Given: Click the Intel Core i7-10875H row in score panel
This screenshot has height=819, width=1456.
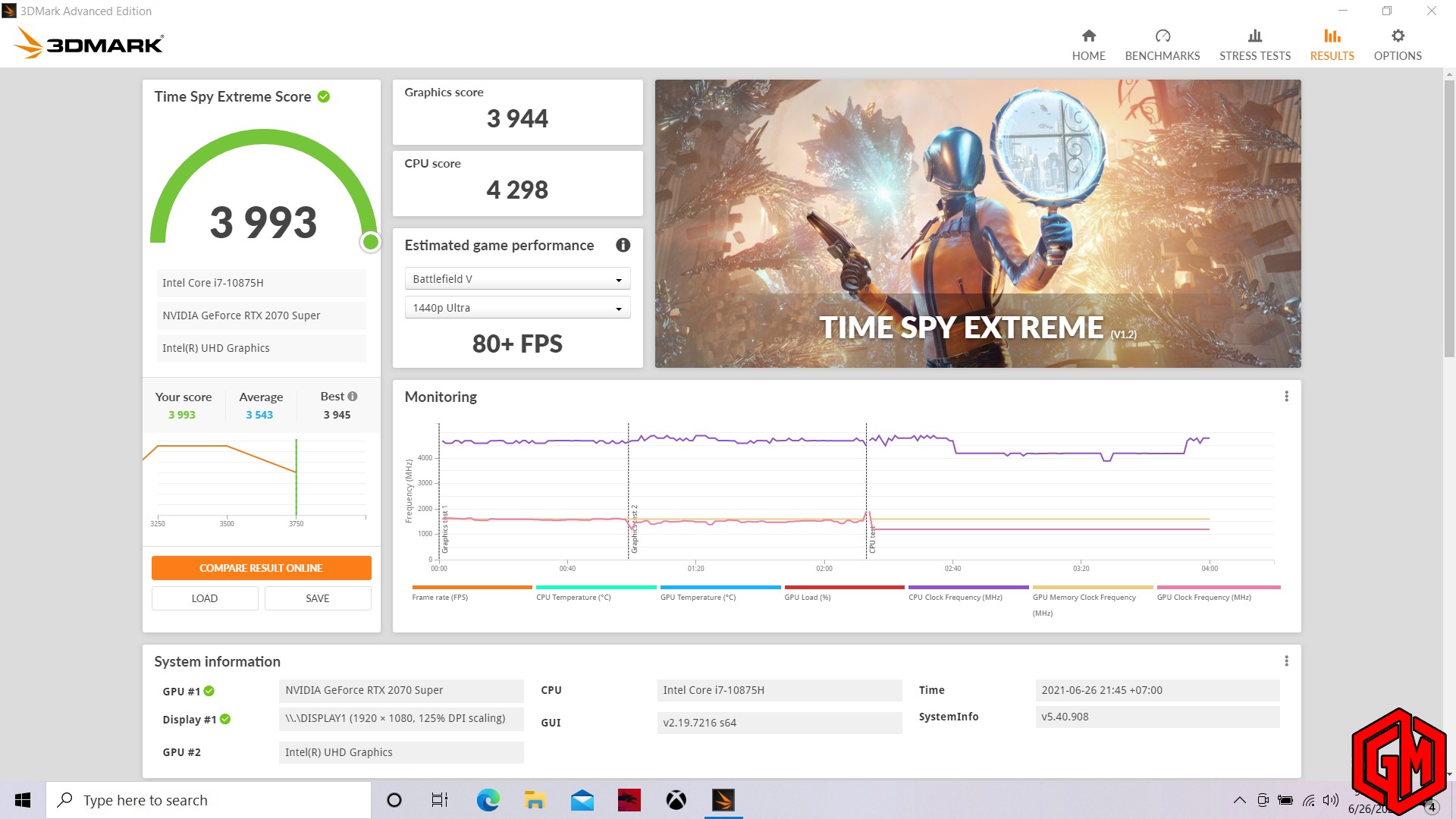Looking at the screenshot, I should point(261,283).
